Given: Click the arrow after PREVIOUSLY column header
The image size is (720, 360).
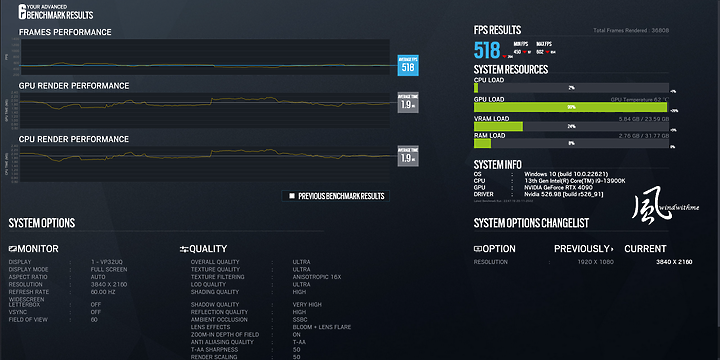Looking at the screenshot, I should click(x=612, y=249).
